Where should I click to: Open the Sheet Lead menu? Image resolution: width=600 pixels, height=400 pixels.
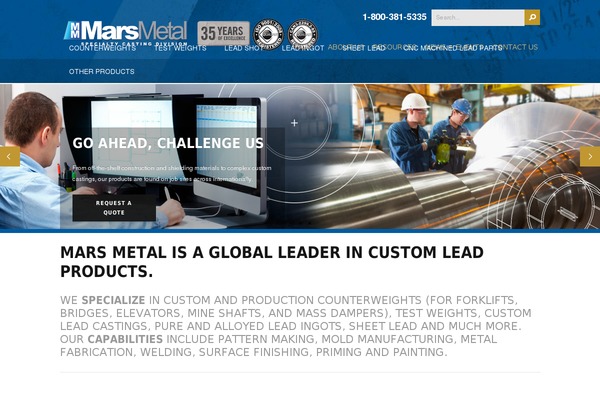click(364, 48)
